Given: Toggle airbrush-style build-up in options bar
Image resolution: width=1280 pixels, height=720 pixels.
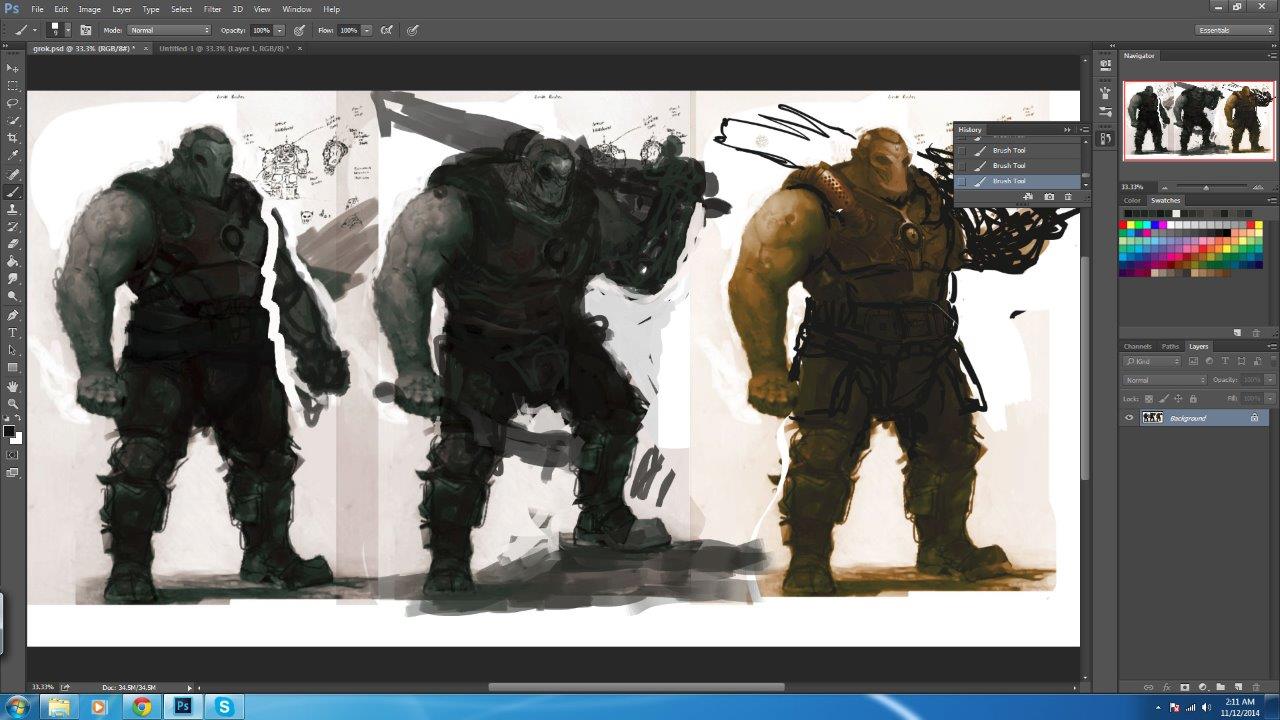Looking at the screenshot, I should coord(387,30).
